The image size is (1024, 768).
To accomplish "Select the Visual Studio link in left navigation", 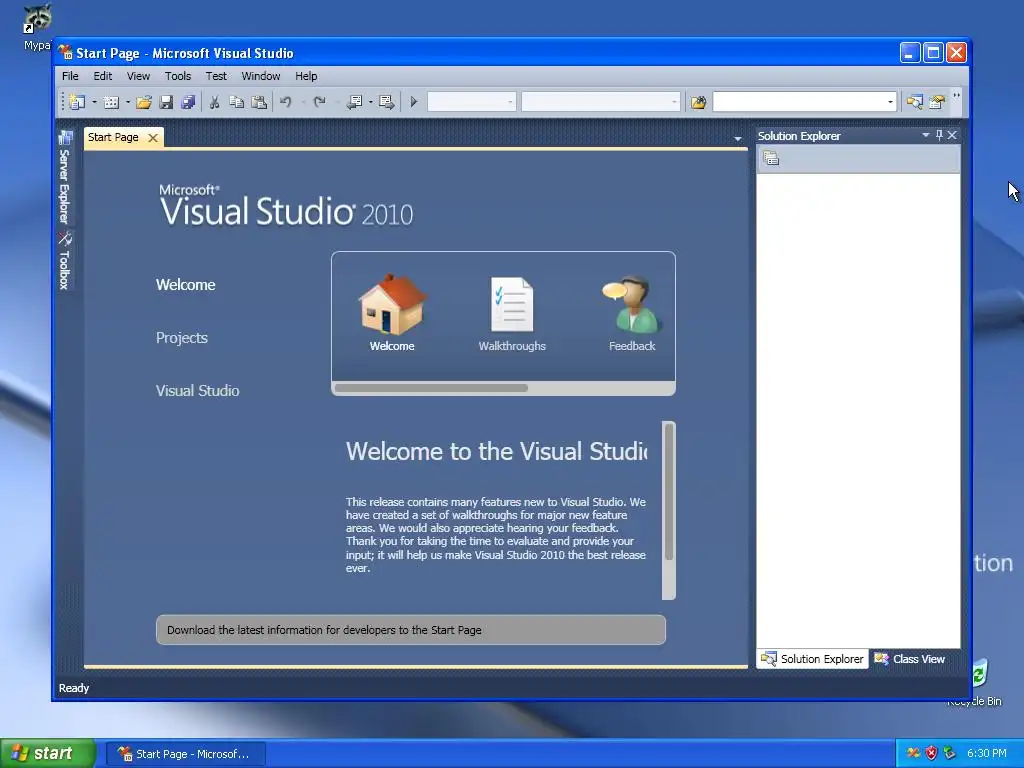I will pyautogui.click(x=197, y=391).
